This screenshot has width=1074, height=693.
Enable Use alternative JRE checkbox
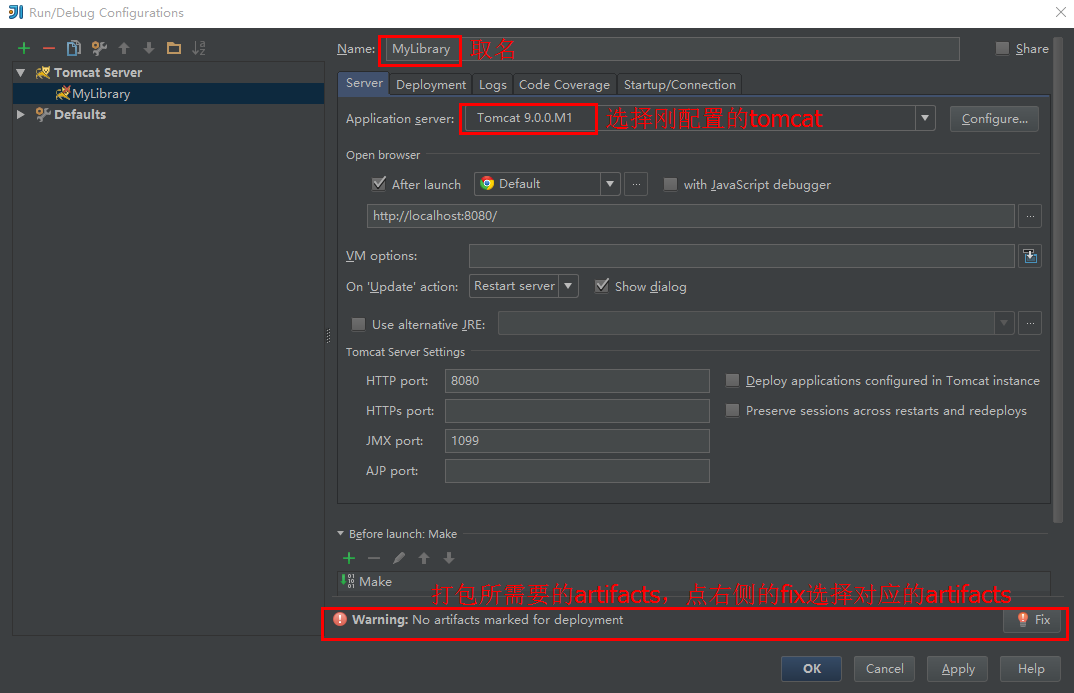tap(358, 324)
